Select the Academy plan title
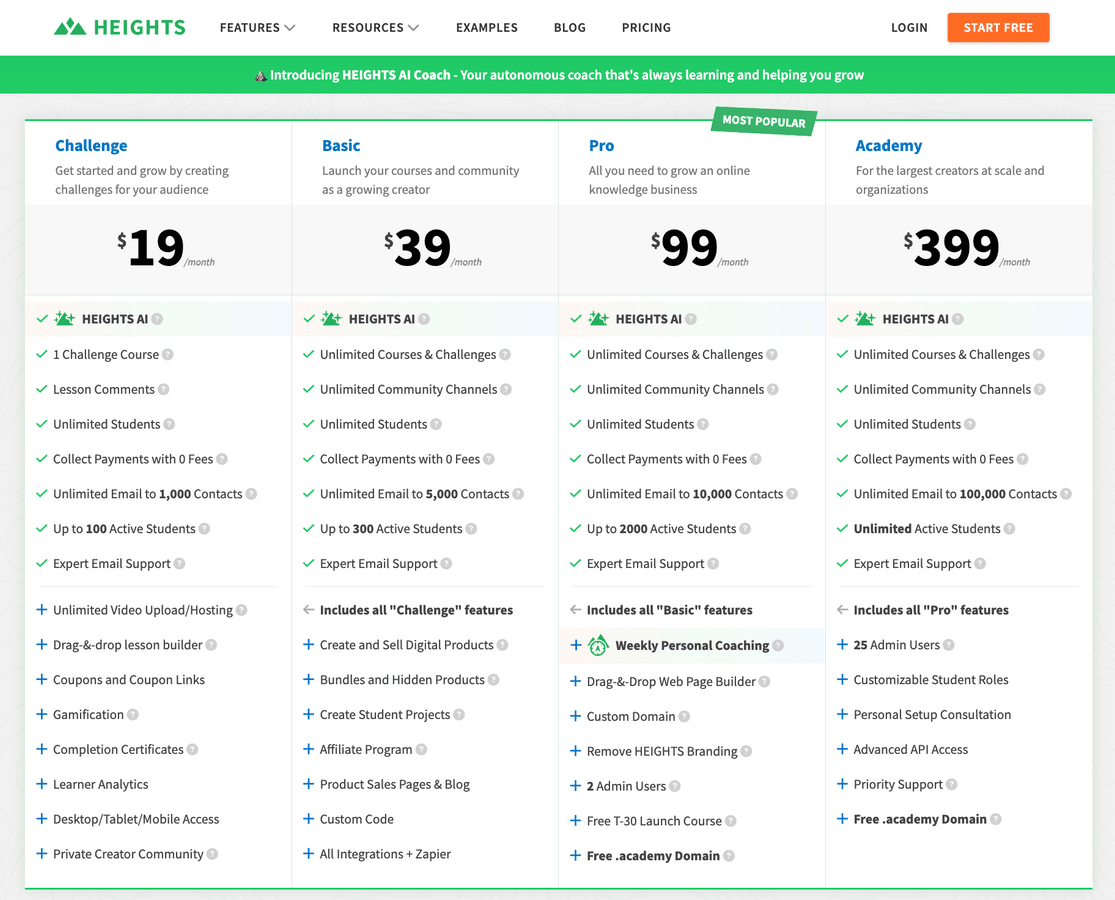This screenshot has width=1115, height=900. click(889, 146)
